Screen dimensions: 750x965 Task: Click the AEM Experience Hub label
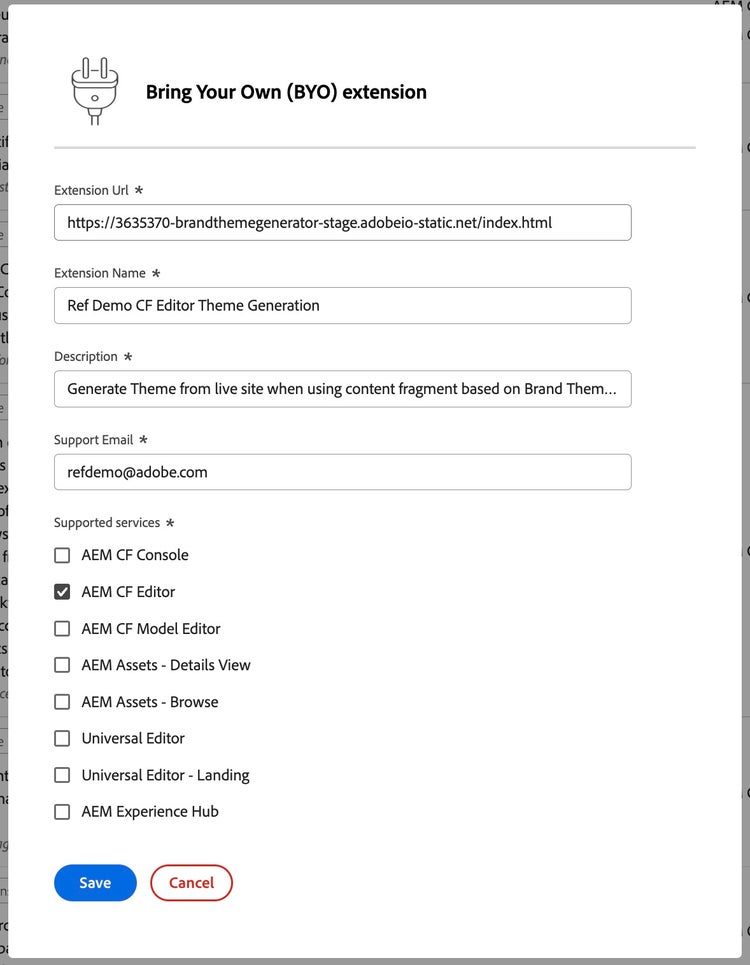click(150, 812)
